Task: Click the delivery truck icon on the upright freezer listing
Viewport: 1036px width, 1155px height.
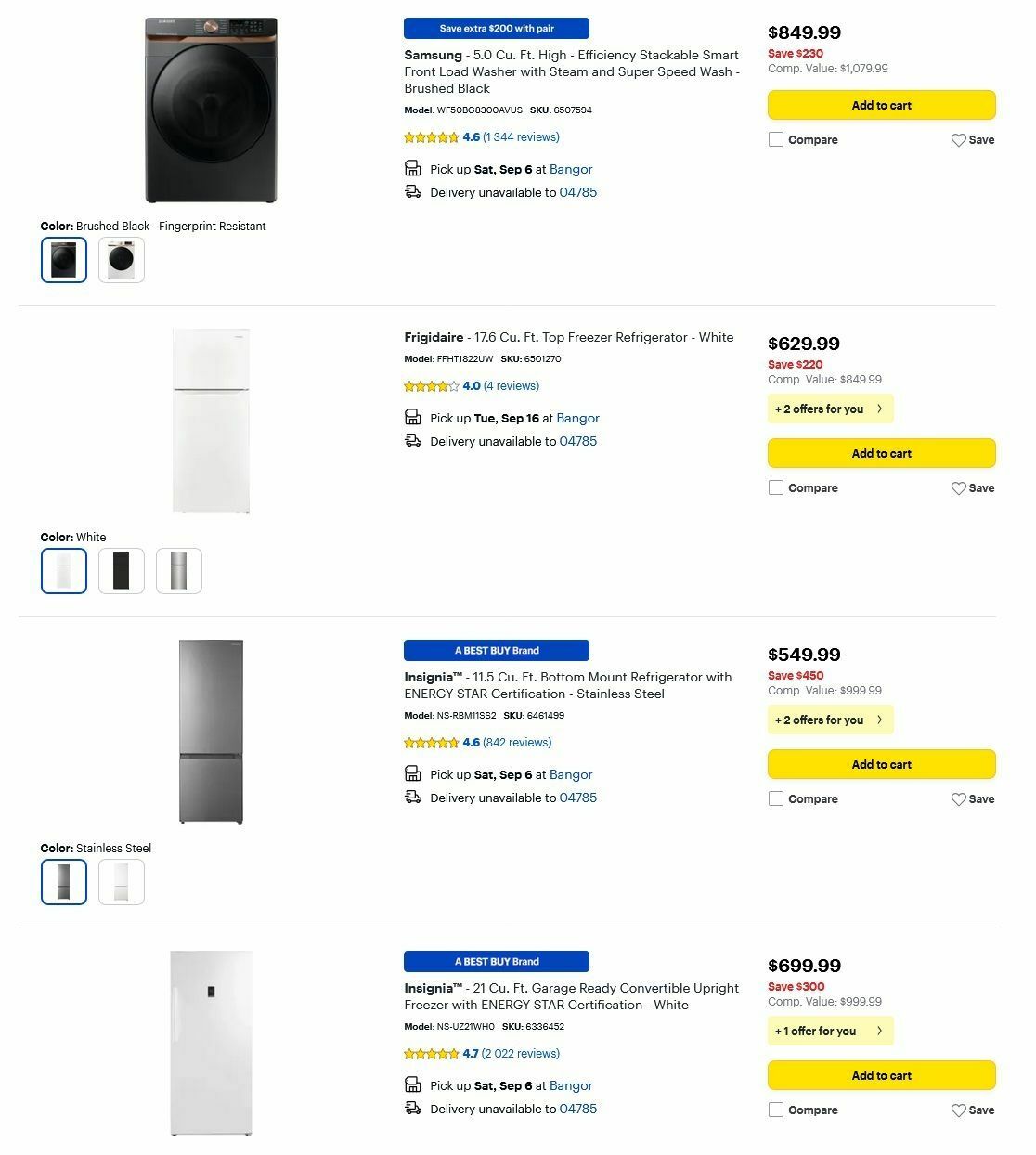Action: click(413, 1108)
